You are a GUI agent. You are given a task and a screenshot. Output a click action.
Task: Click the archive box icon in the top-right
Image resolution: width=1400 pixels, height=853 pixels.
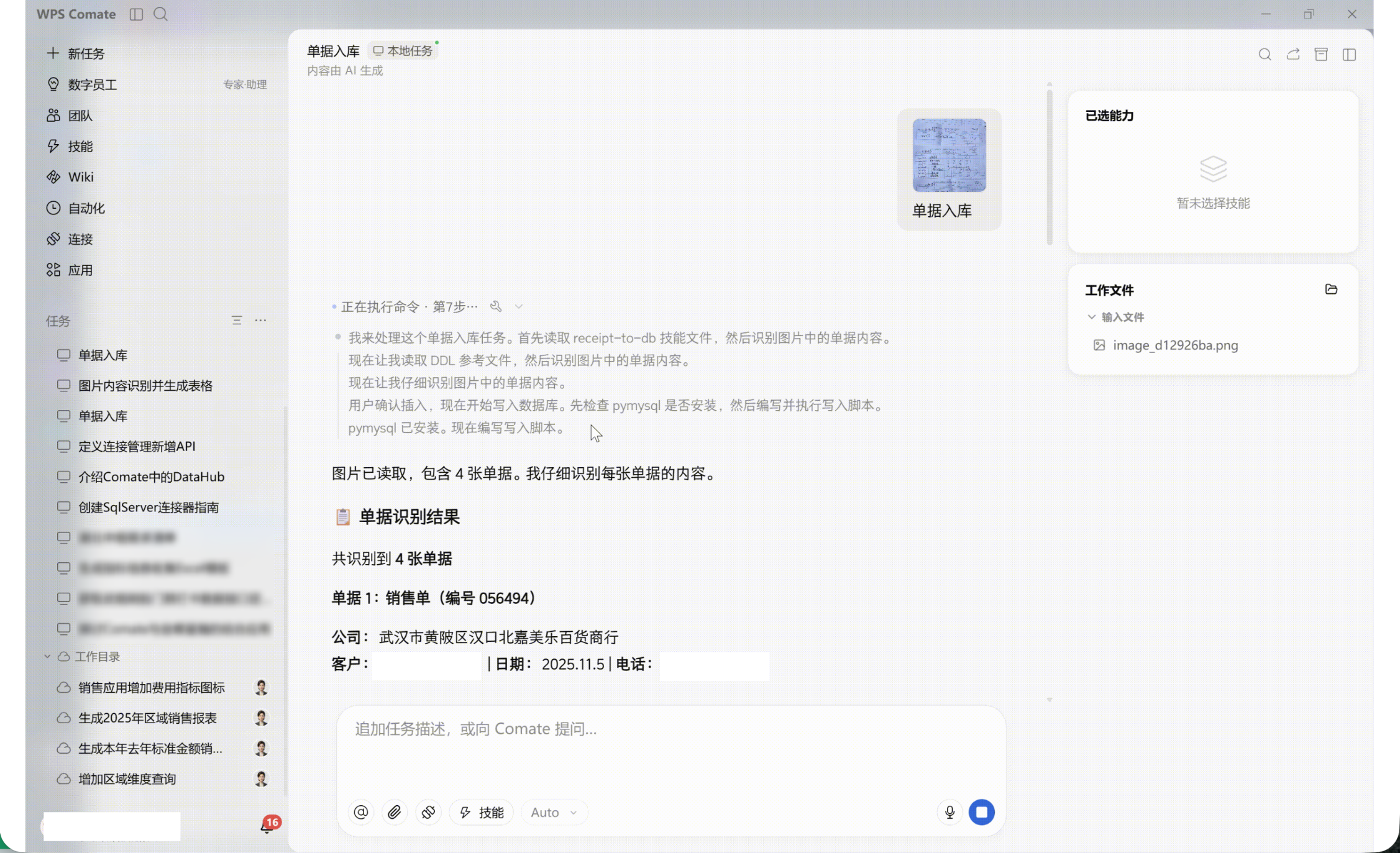(1321, 55)
